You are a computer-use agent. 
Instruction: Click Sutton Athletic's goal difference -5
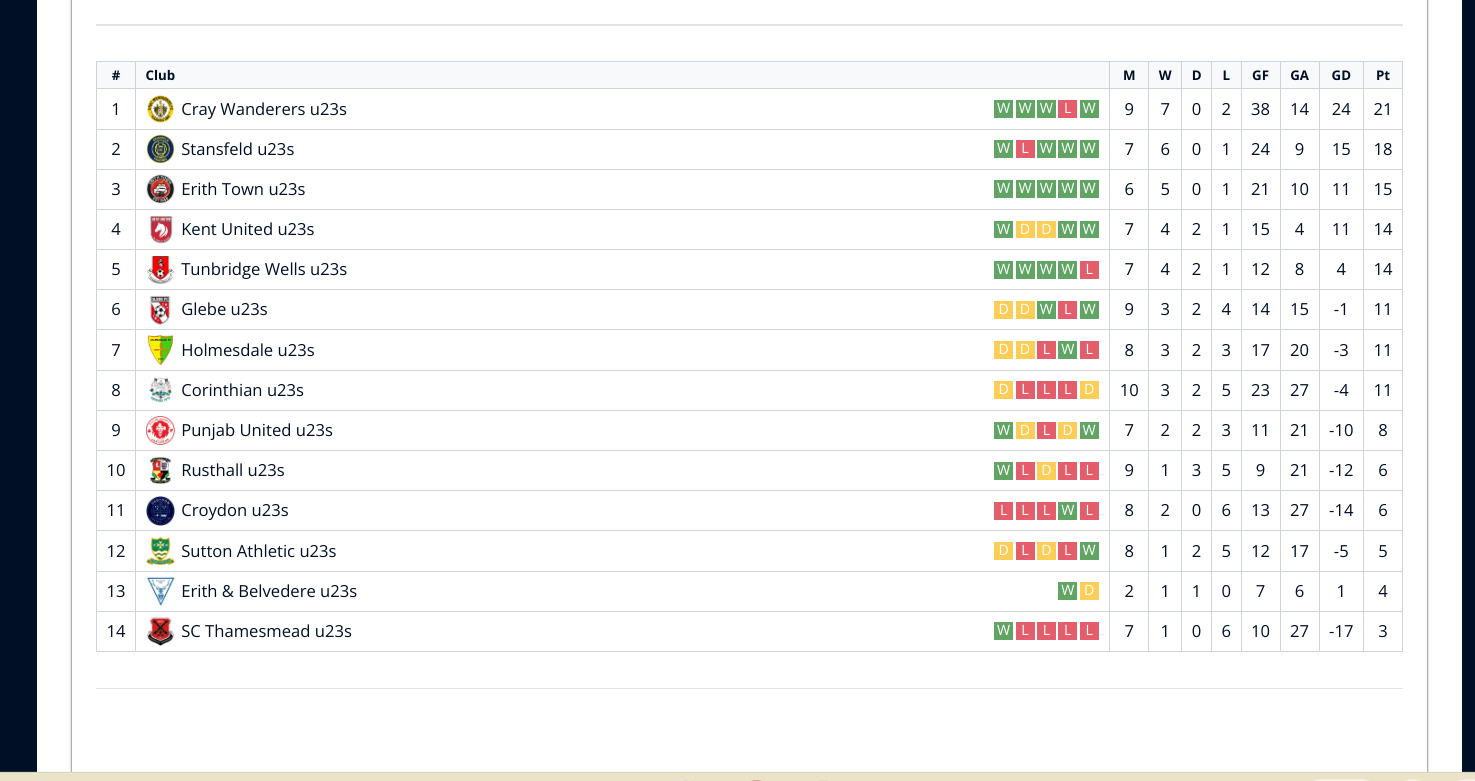[x=1341, y=551]
